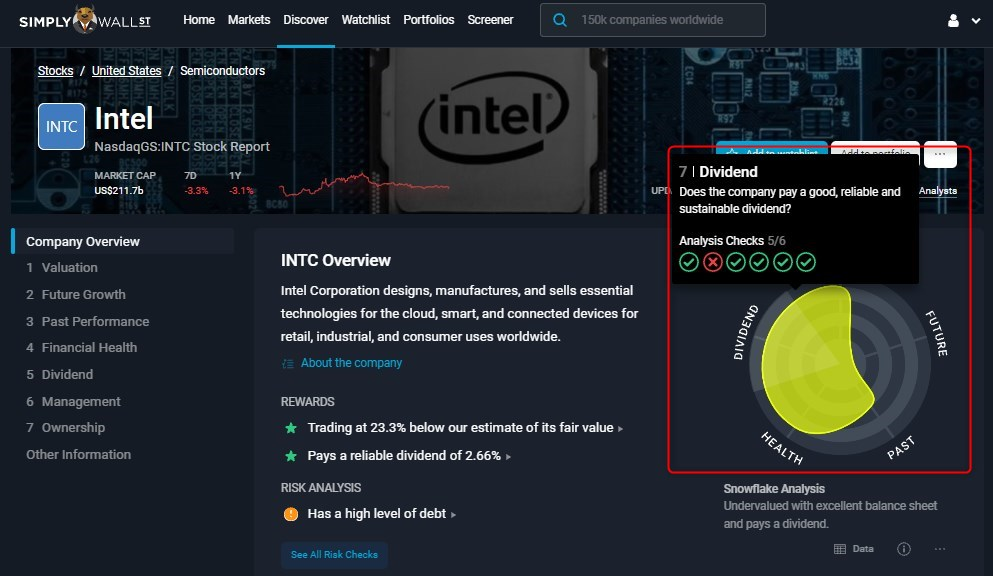The image size is (993, 576).
Task: Click the sixth dividend check icon
Action: 806,262
